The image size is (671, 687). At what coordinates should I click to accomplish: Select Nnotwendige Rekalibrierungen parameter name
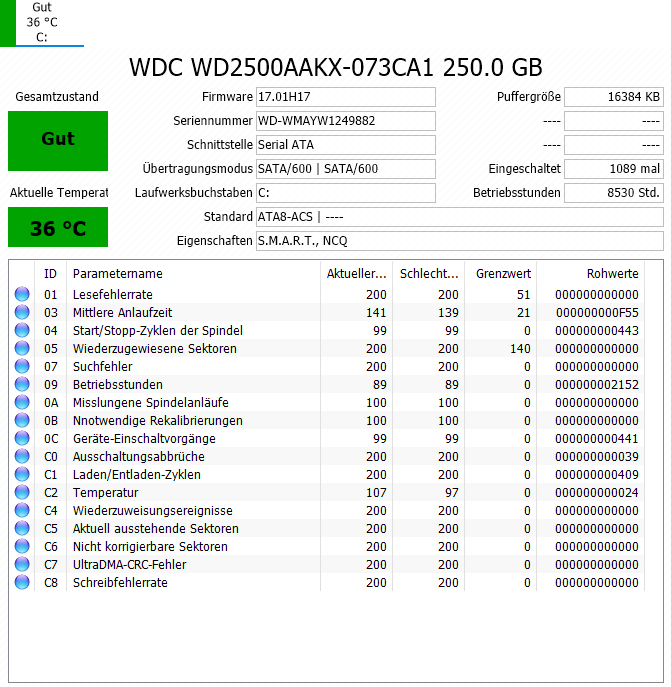158,420
